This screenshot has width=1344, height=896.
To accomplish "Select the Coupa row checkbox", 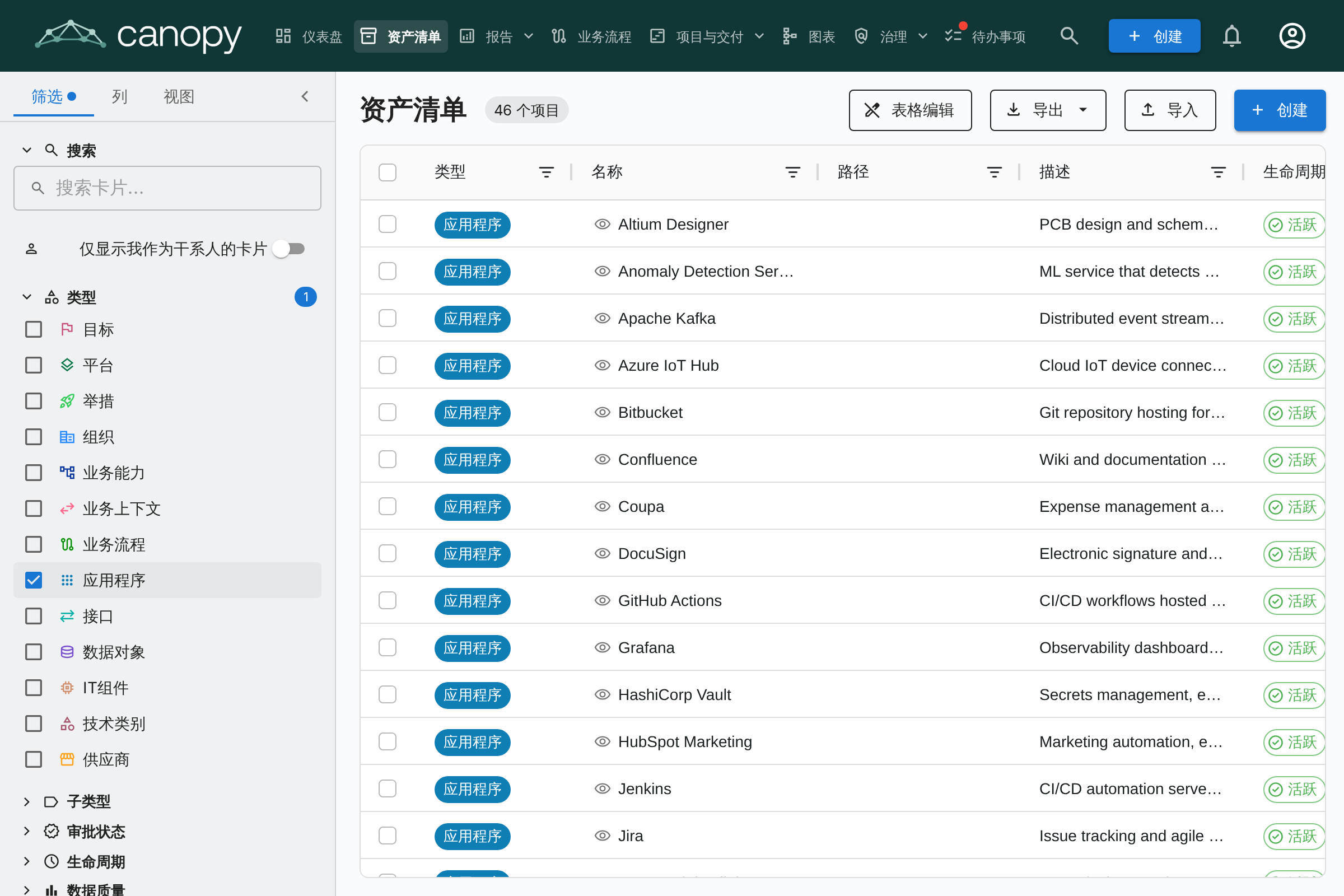I will tap(388, 506).
